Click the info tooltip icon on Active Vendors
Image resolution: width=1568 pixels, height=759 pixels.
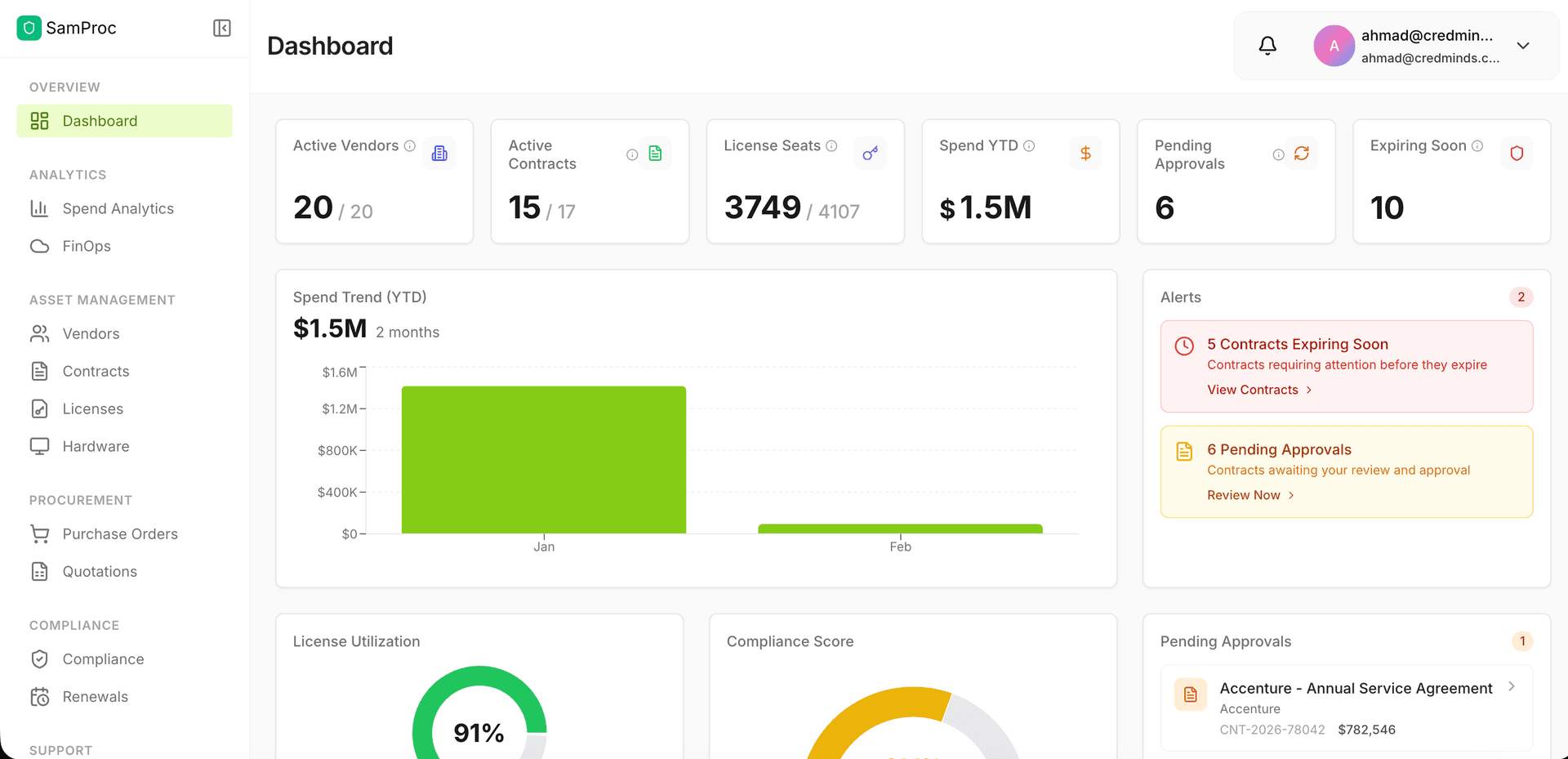[x=408, y=145]
